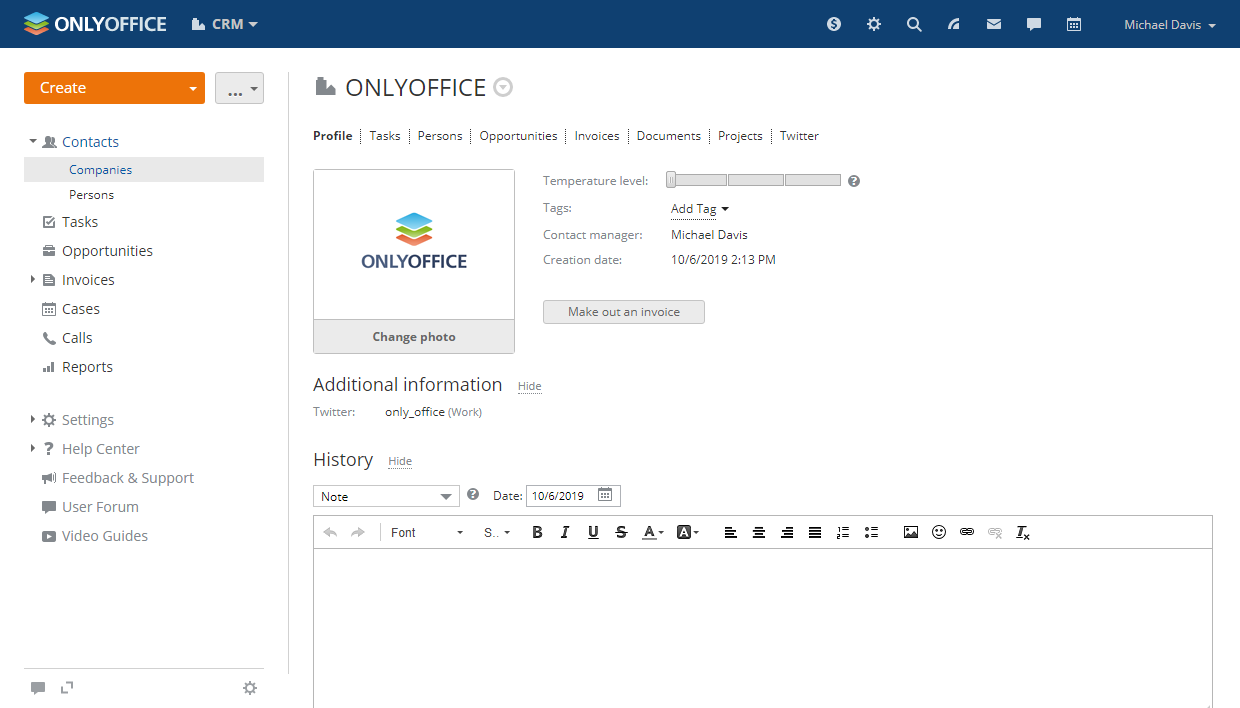Click the gear icon at sidebar bottom
The height and width of the screenshot is (708, 1240).
point(250,688)
